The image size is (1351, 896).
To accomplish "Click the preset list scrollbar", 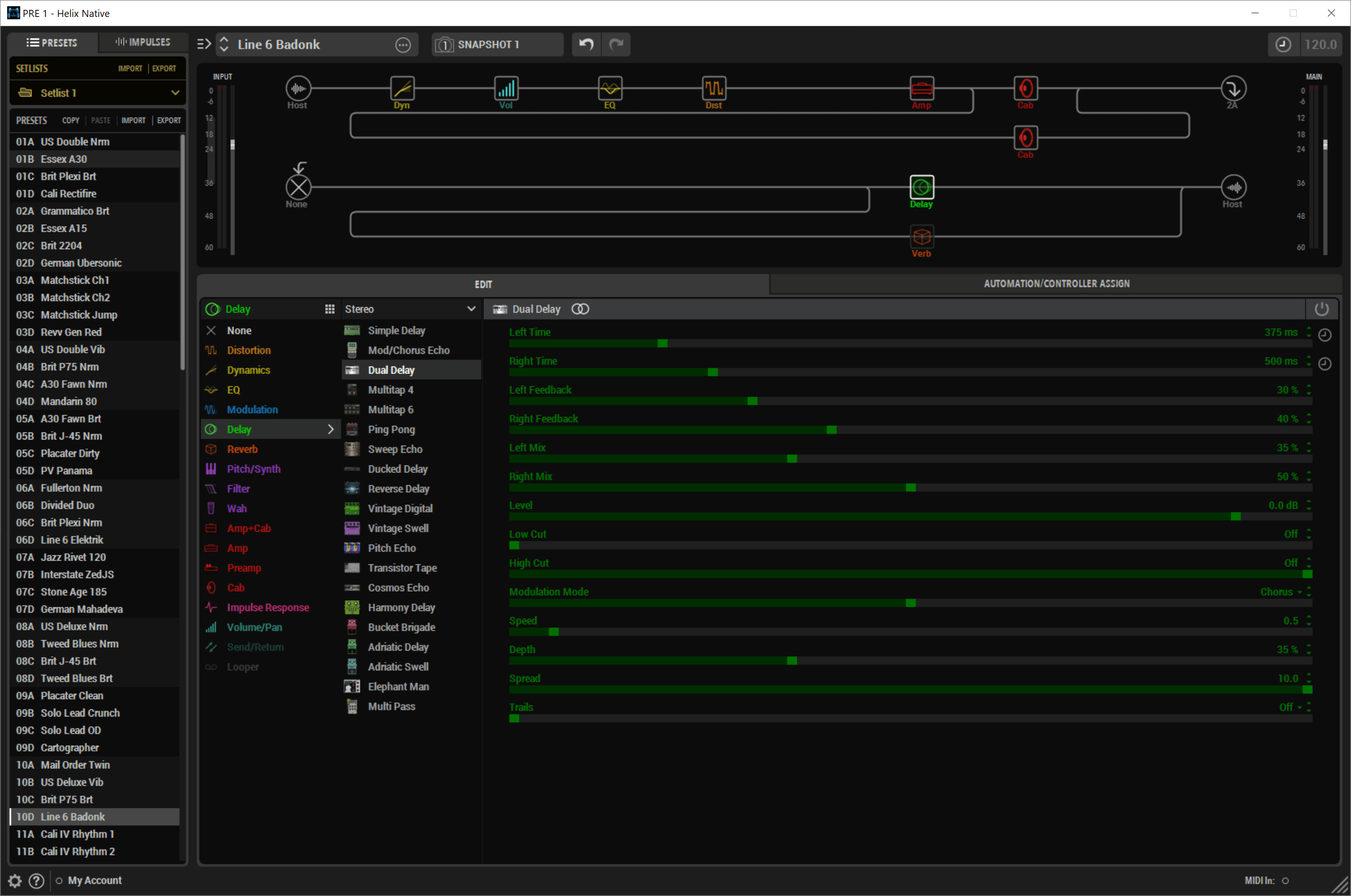I will (x=183, y=252).
